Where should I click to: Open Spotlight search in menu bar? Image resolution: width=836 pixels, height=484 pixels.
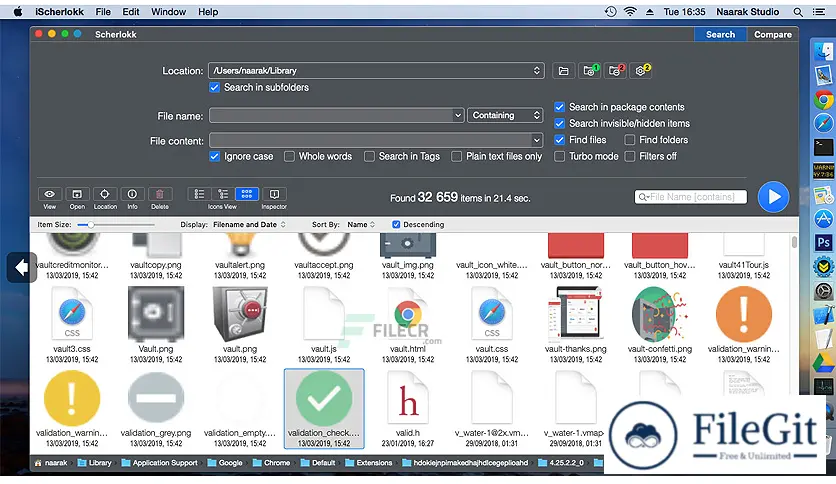tap(798, 12)
